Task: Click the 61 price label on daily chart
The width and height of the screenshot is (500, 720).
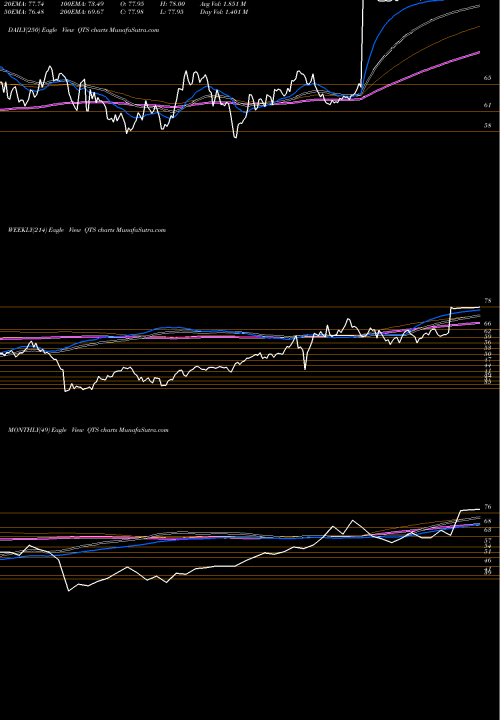Action: point(488,105)
